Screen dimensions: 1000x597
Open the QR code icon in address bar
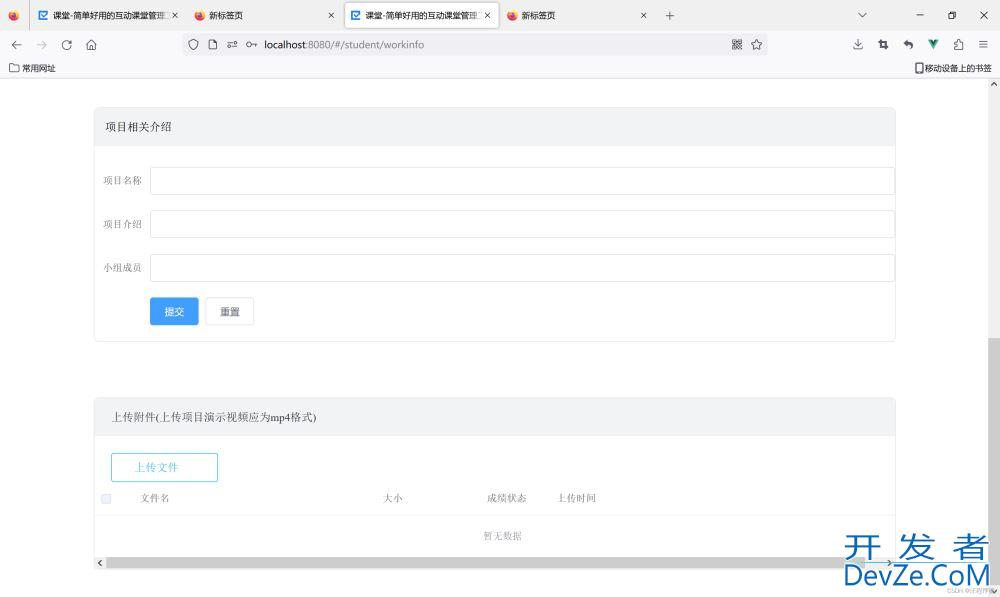[737, 45]
